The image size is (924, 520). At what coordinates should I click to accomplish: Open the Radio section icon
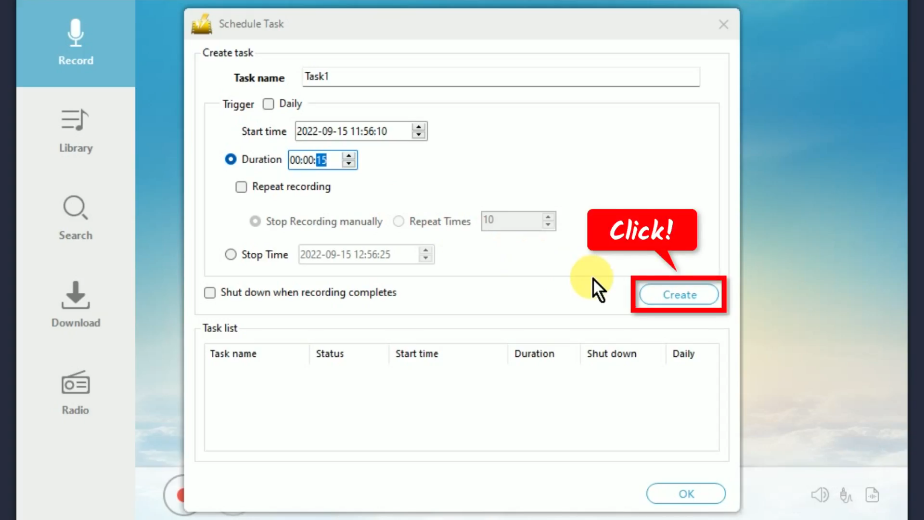pos(75,383)
